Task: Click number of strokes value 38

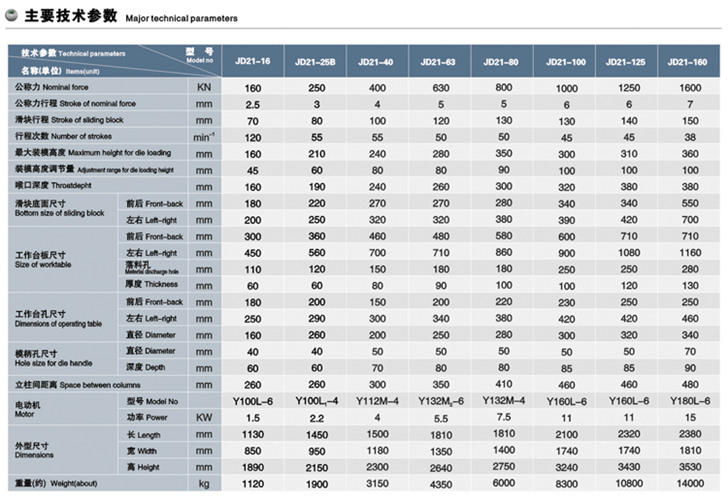Action: pos(690,137)
